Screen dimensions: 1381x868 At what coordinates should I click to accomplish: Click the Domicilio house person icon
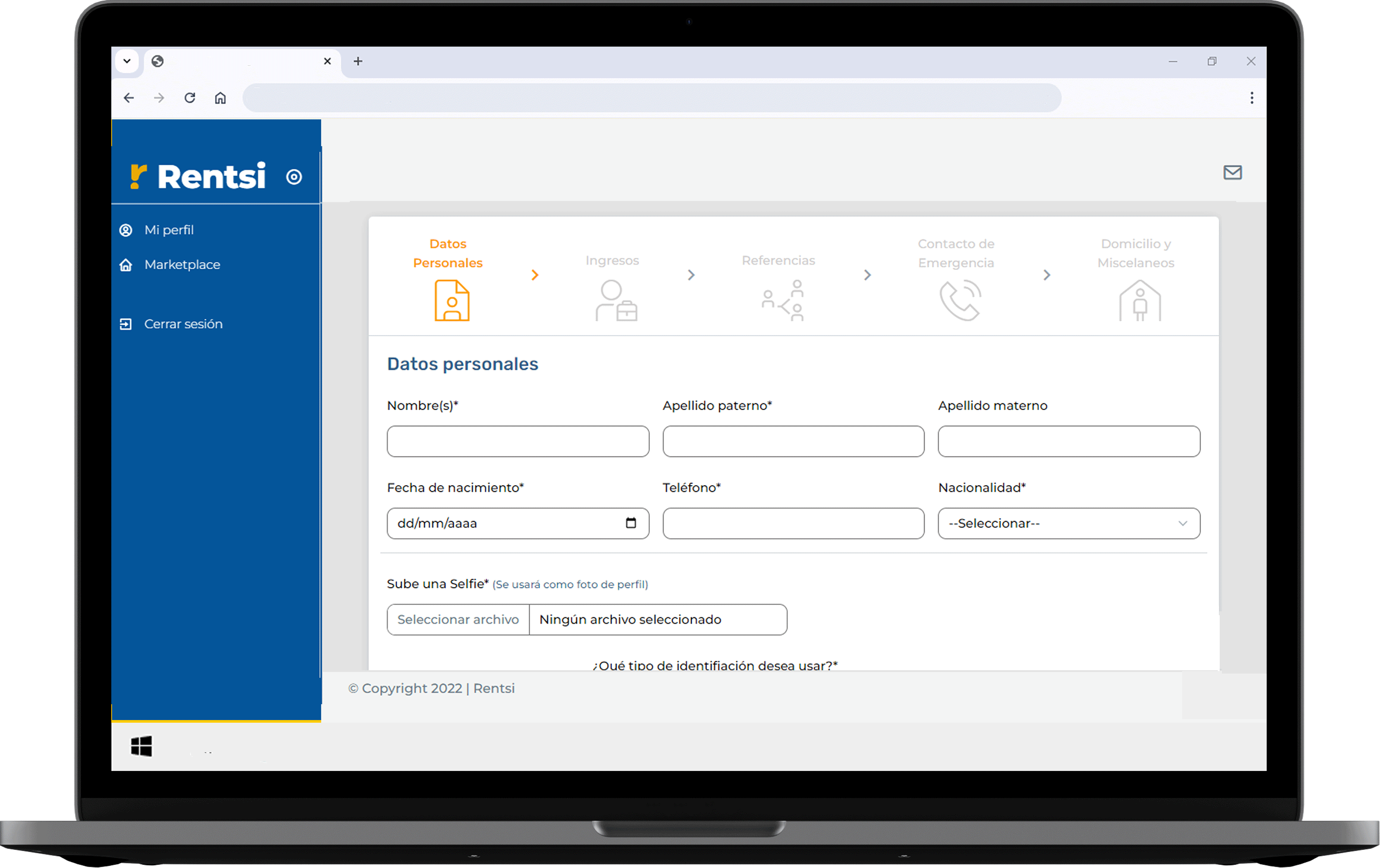click(1140, 301)
